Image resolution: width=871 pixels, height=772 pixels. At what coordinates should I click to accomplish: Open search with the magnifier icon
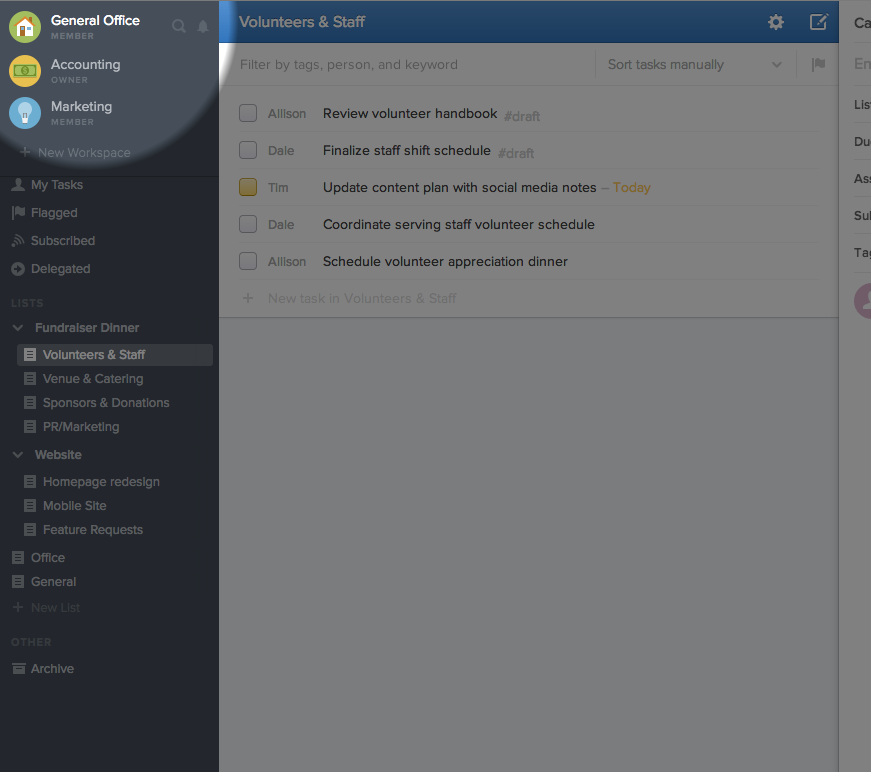point(178,26)
